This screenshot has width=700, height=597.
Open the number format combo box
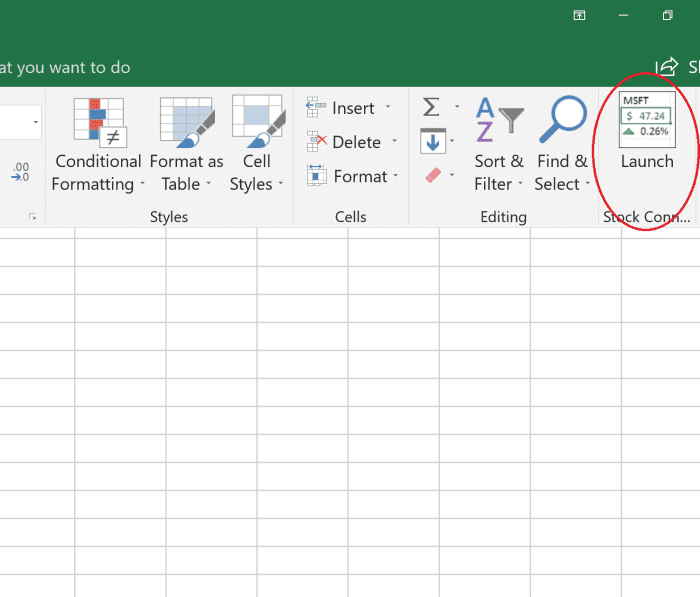coord(21,122)
